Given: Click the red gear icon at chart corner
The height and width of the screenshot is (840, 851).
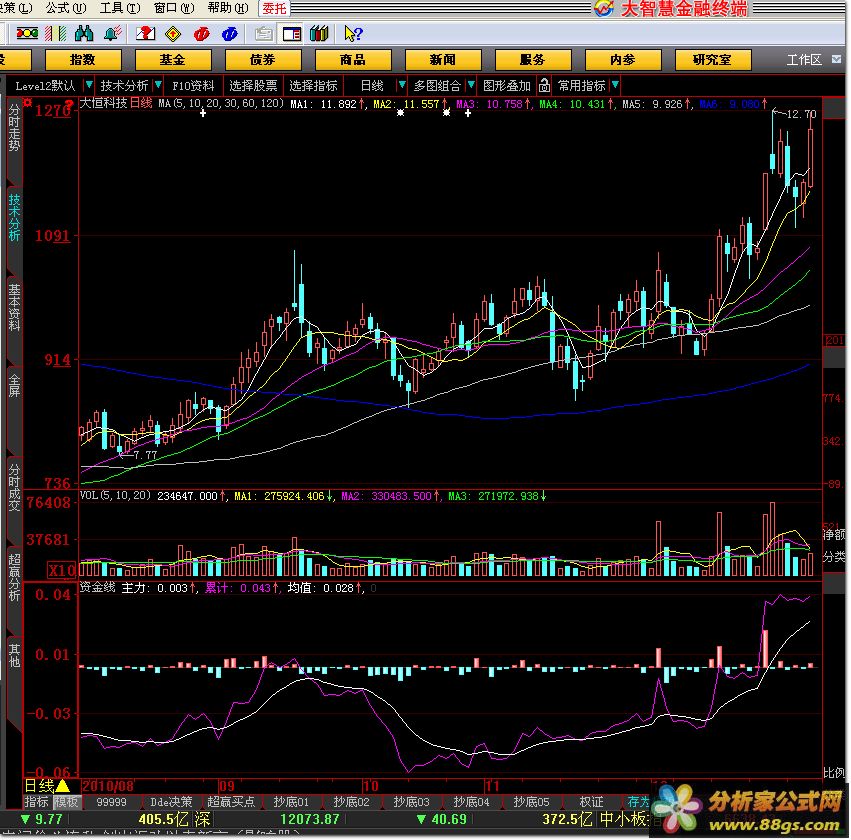Looking at the screenshot, I should click(x=28, y=103).
